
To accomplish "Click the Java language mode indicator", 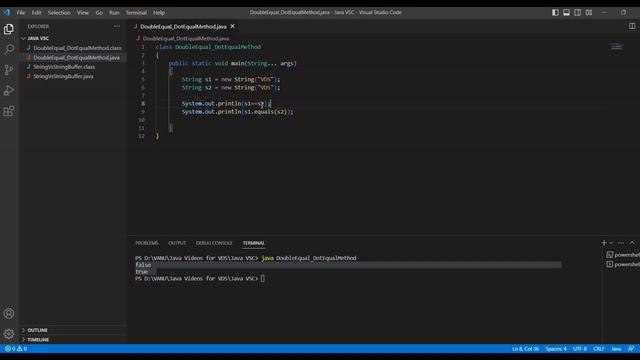I will tap(616, 349).
